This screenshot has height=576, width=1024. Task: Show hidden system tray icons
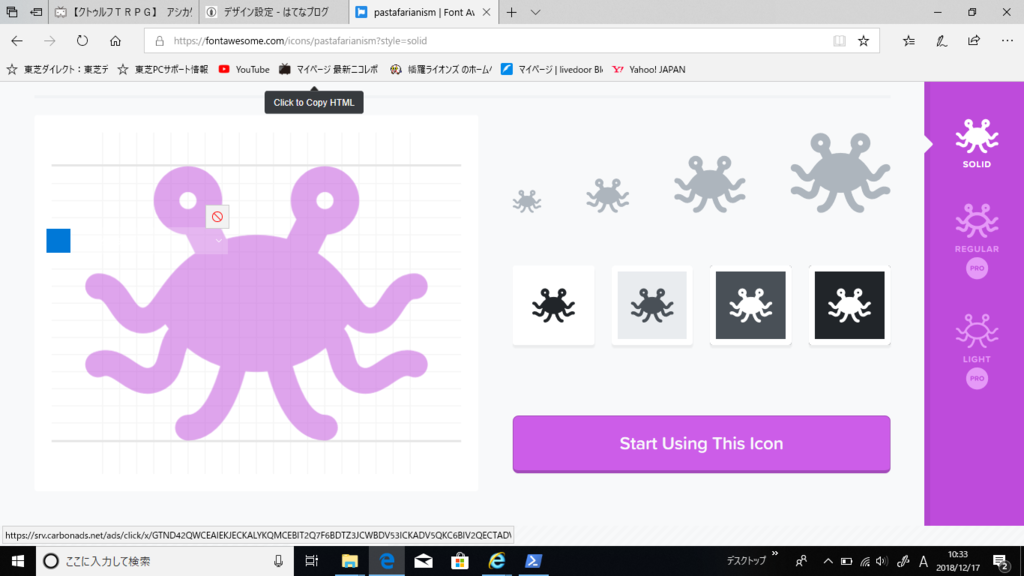[x=827, y=561]
